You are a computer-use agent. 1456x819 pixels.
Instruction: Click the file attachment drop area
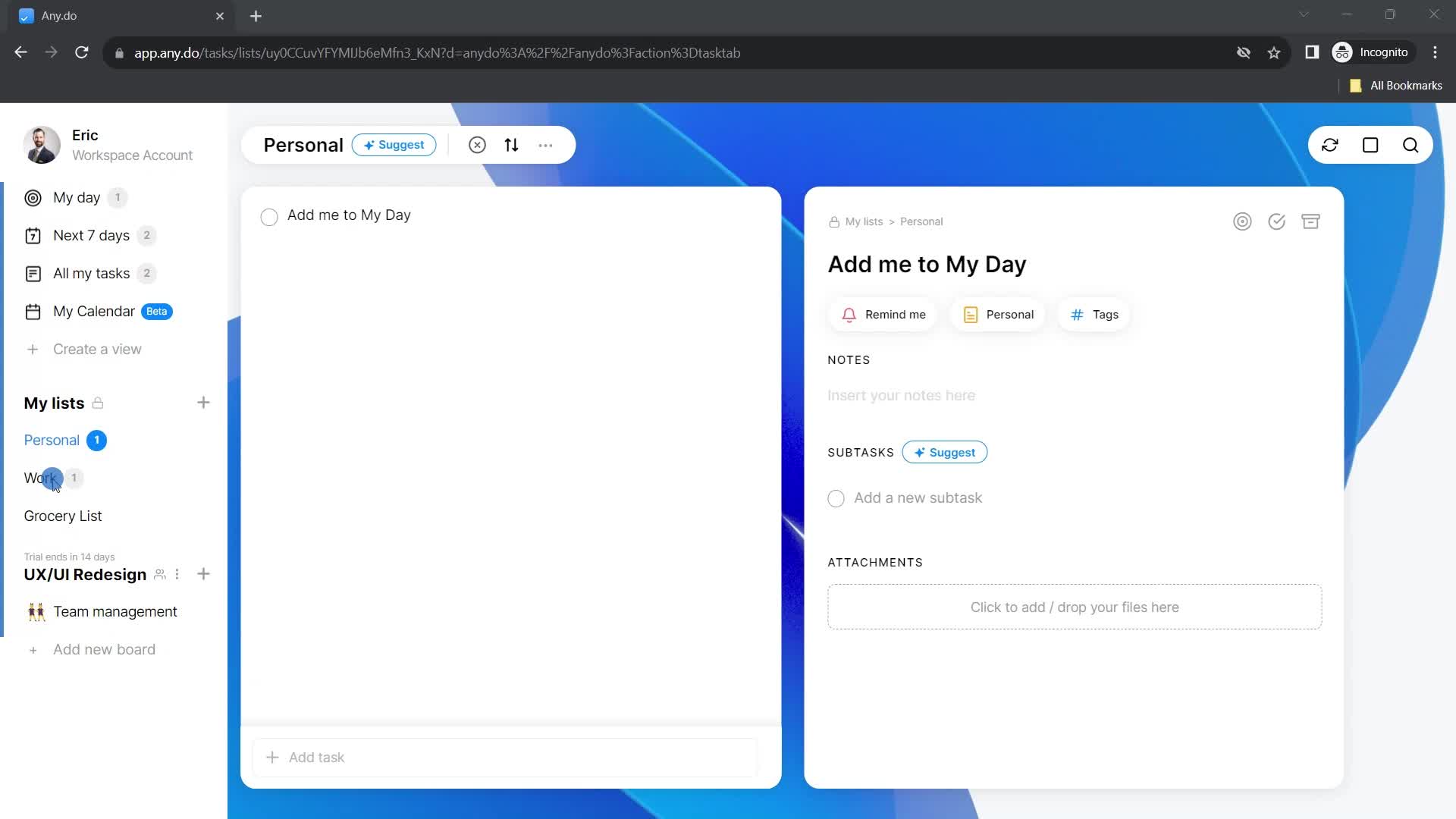1075,607
